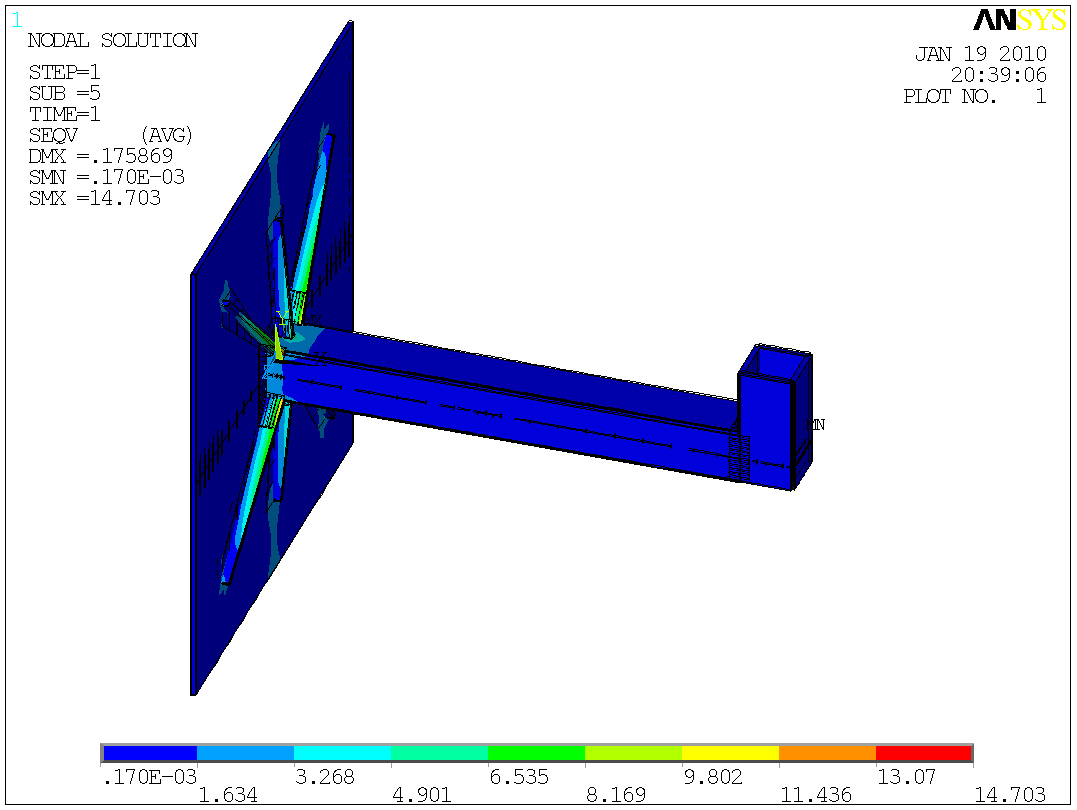Image resolution: width=1077 pixels, height=810 pixels.
Task: Click the 'SEQV' result label
Action: coord(53,135)
